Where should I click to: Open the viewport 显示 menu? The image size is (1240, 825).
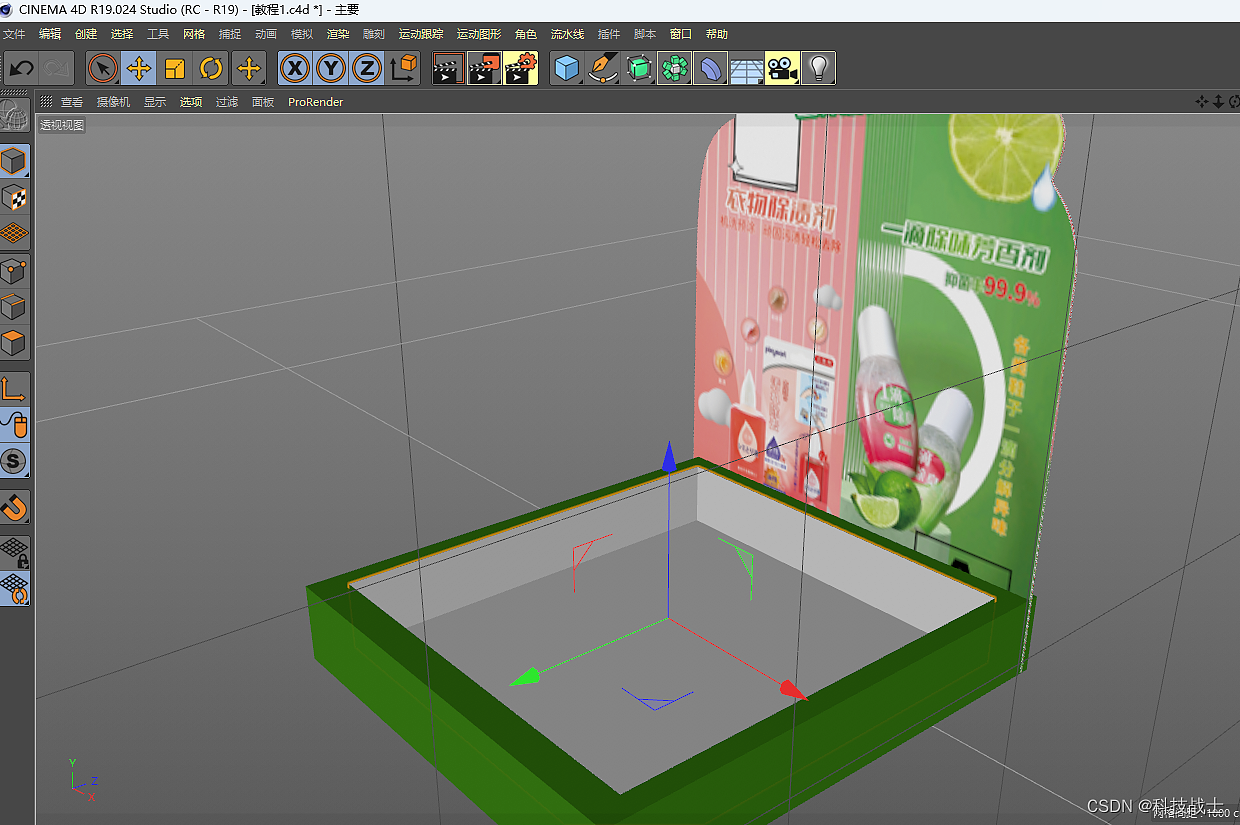pos(155,102)
